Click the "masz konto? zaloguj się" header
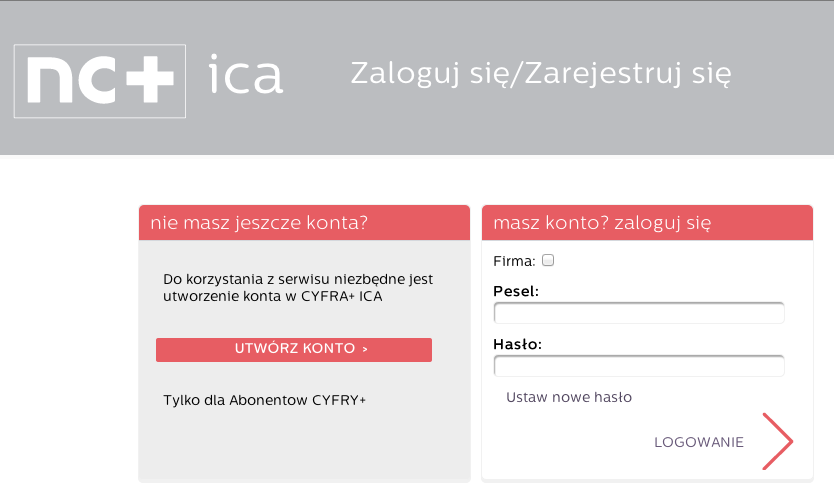This screenshot has height=504, width=834. point(602,223)
